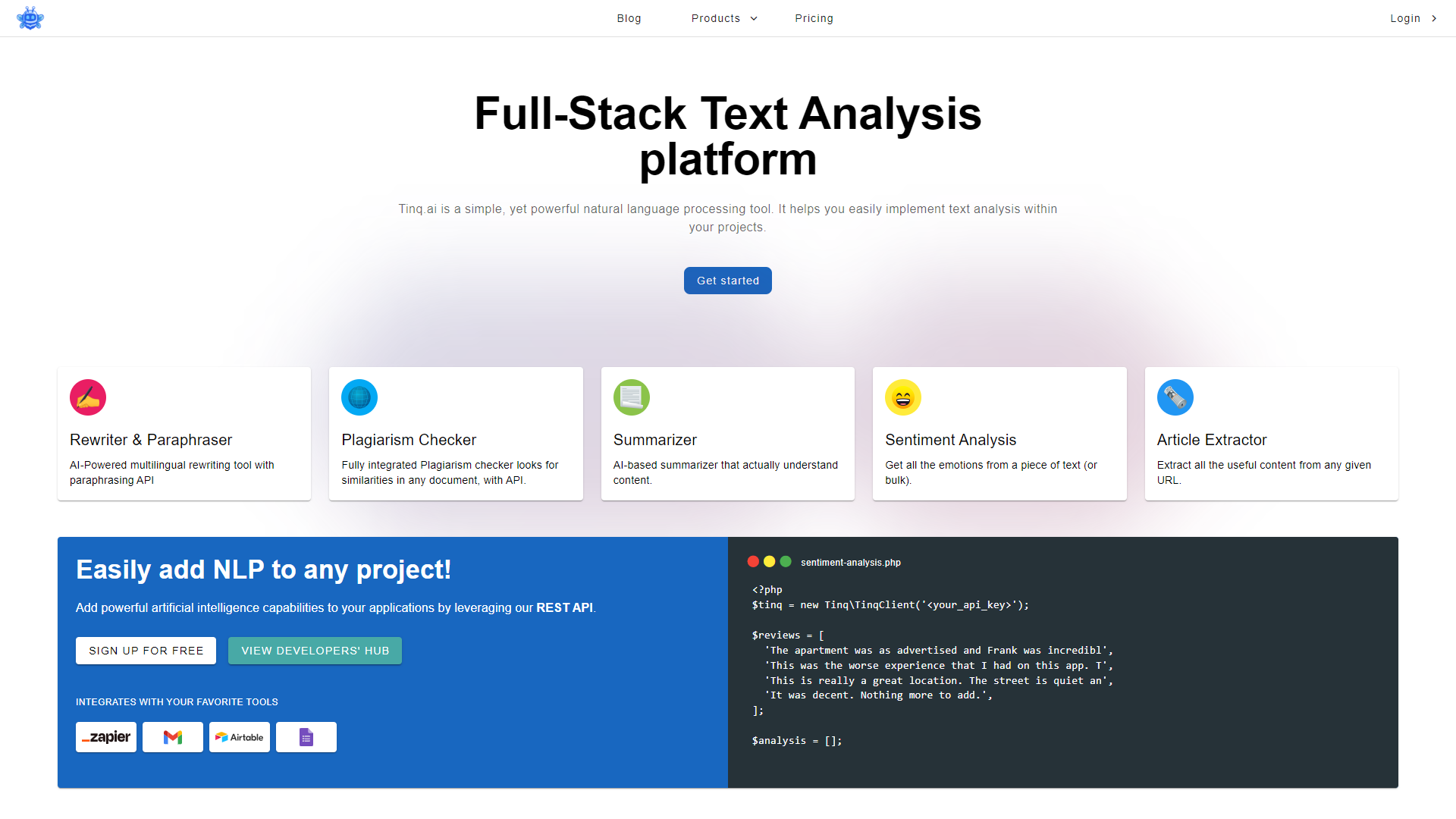This screenshot has height=819, width=1456.
Task: Open the Summarizer card title
Action: pos(654,440)
